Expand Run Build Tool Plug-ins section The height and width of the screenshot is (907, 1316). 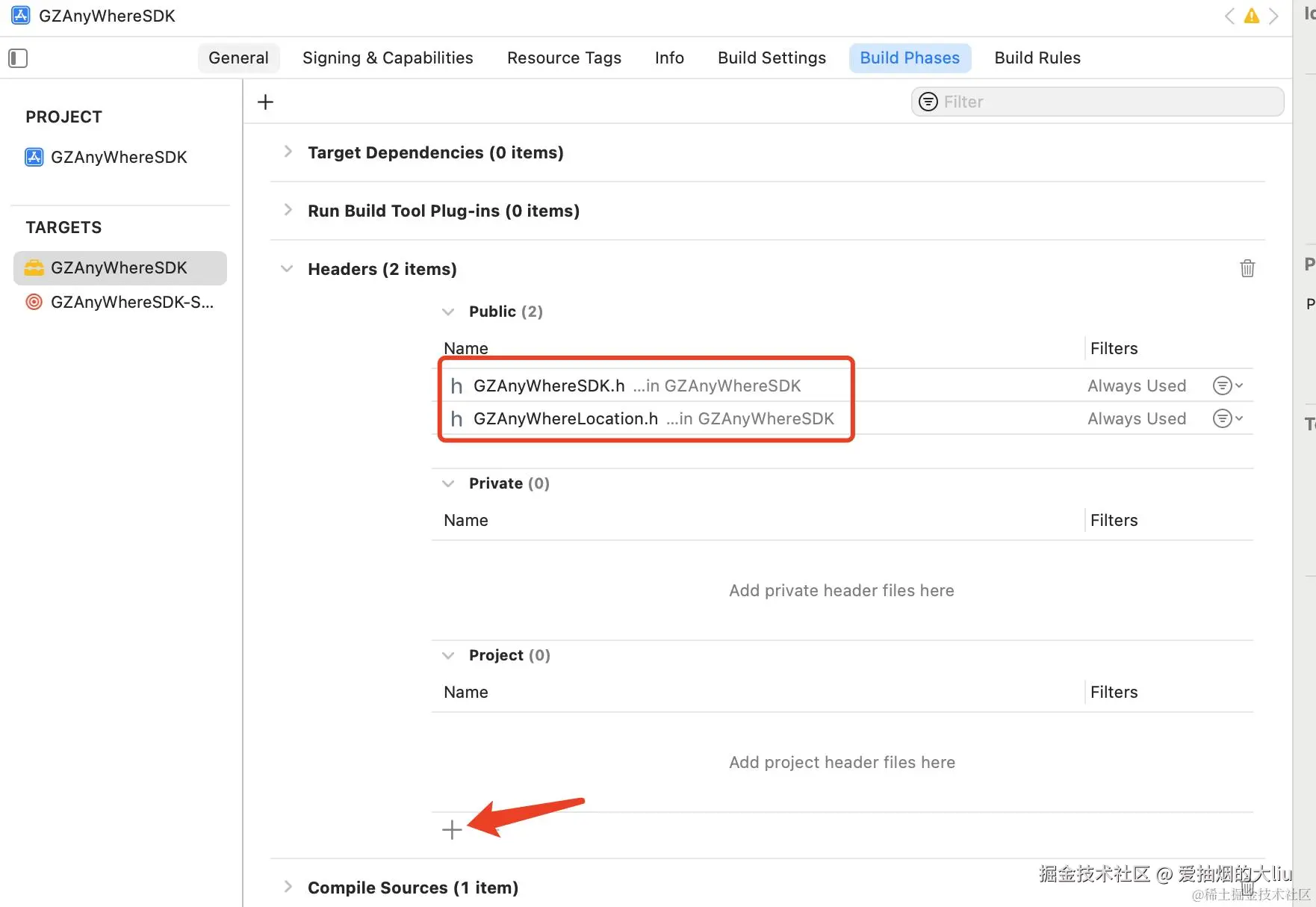click(x=288, y=210)
